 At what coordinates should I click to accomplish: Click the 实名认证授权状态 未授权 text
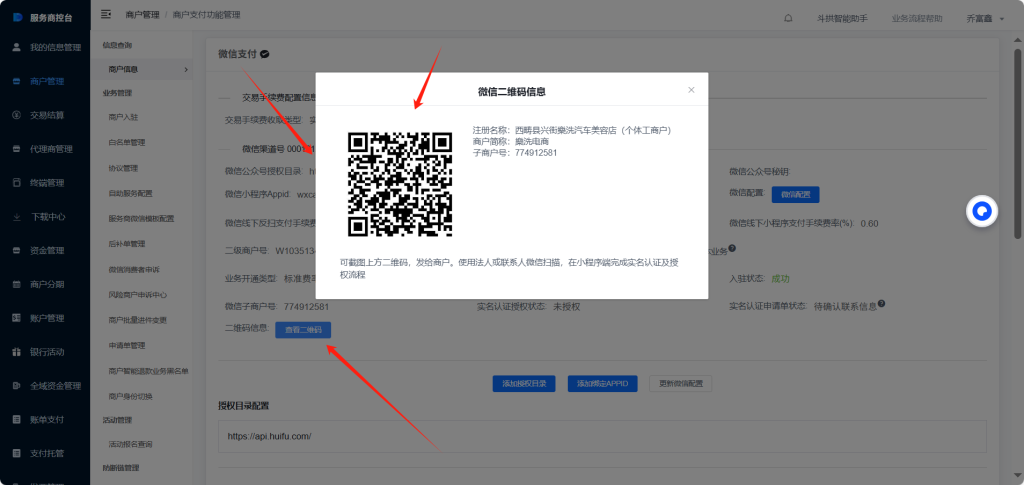(529, 306)
